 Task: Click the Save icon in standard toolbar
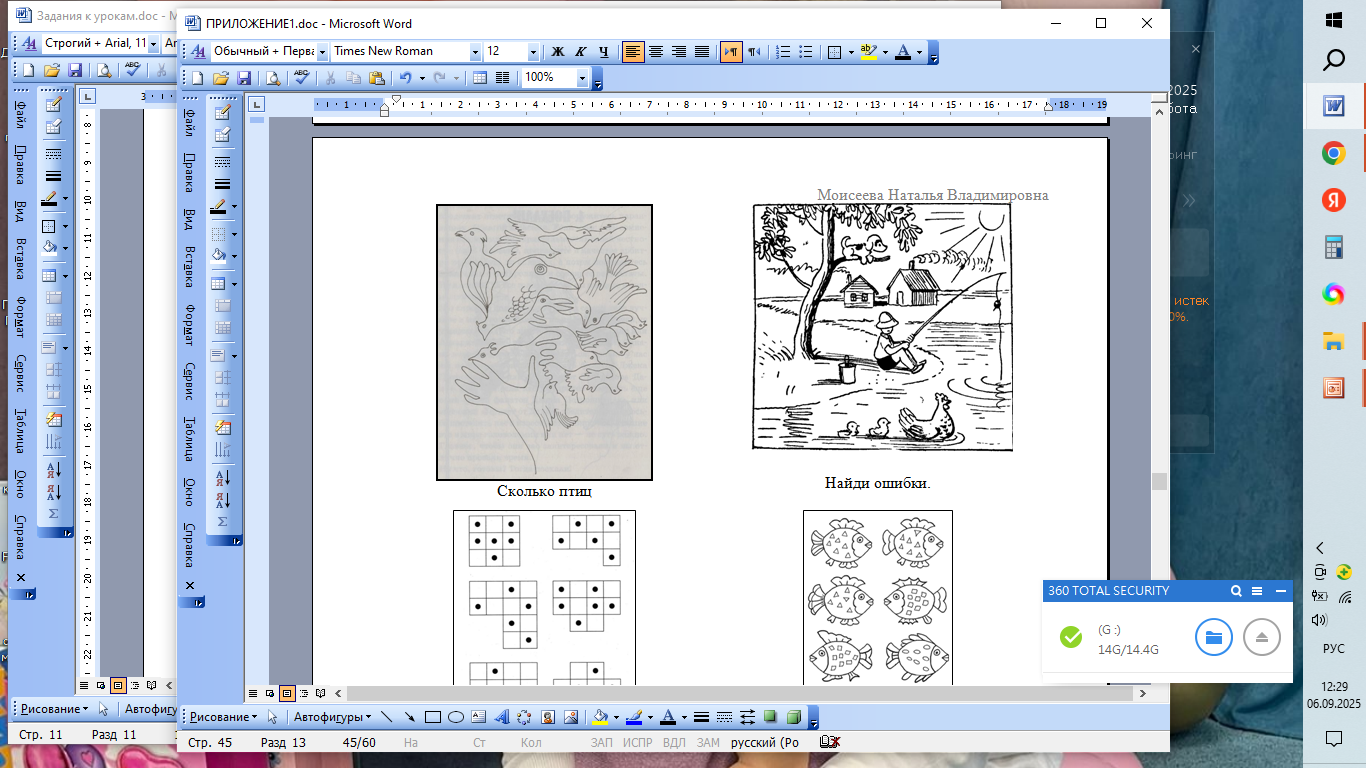coord(242,78)
